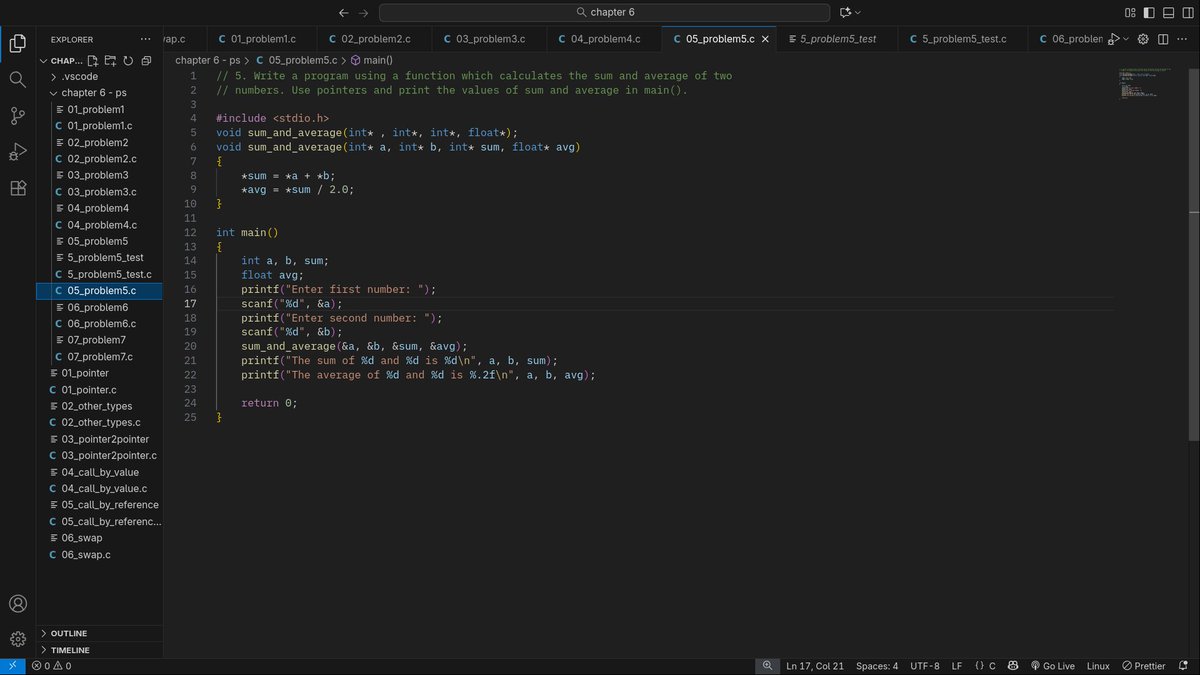Image resolution: width=1200 pixels, height=675 pixels.
Task: Open the Copilot chat icon in title bar
Action: point(846,12)
